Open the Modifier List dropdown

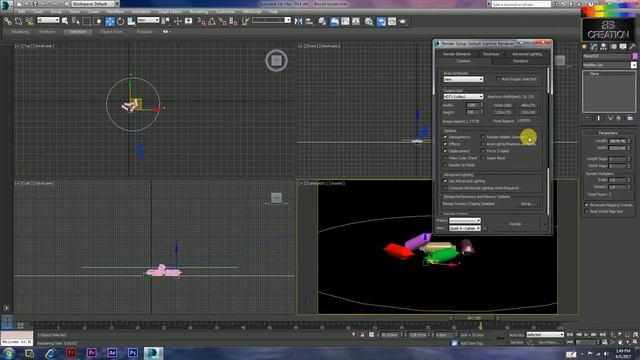pos(609,65)
